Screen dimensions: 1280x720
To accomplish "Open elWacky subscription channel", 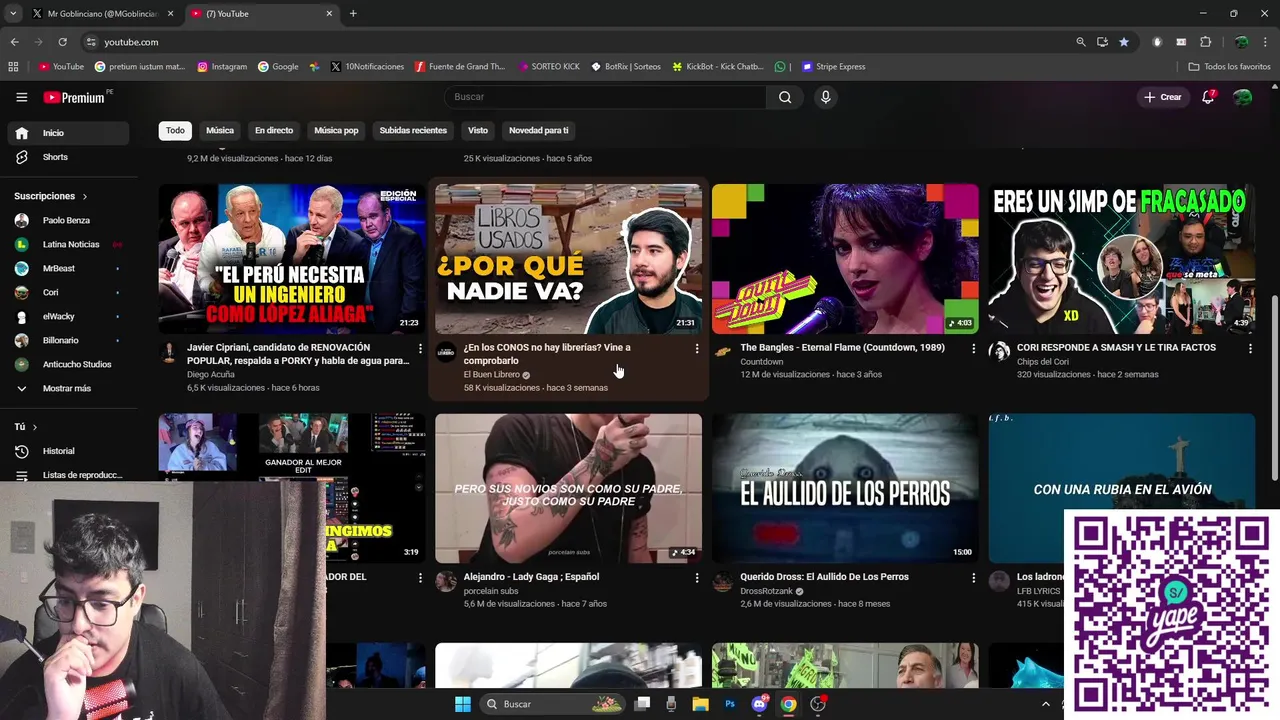I will (x=68, y=316).
